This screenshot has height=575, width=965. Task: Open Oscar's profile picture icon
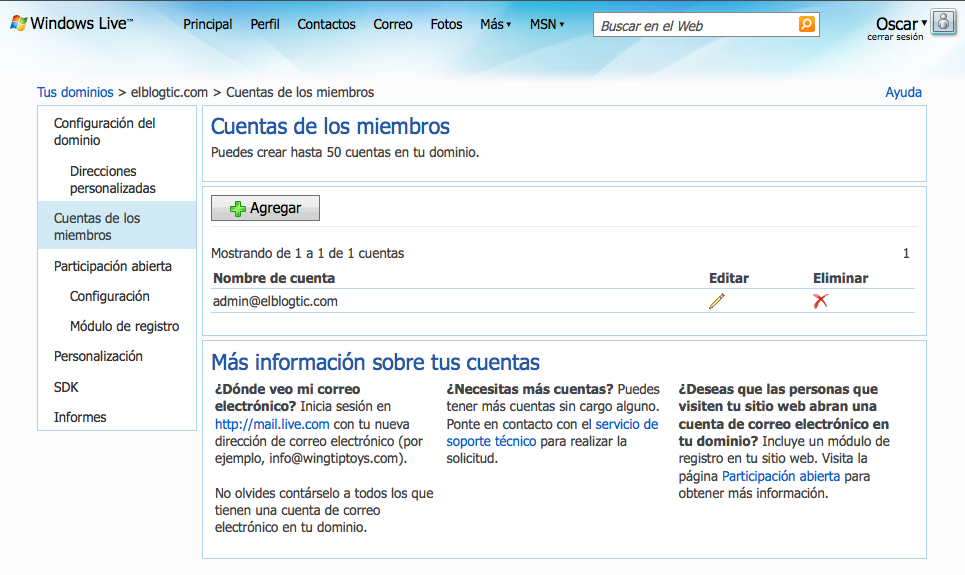(x=943, y=22)
